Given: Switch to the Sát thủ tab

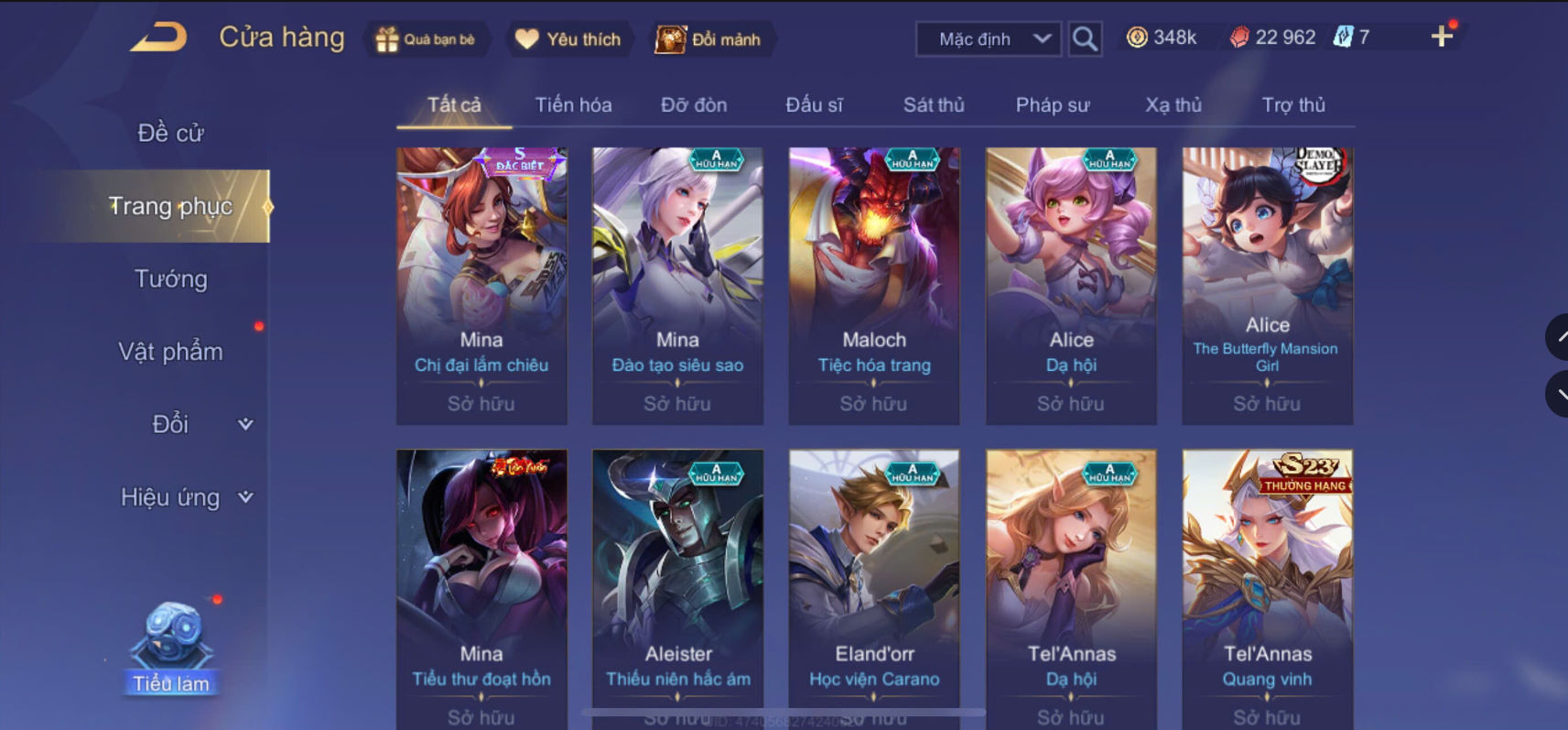Looking at the screenshot, I should point(934,105).
